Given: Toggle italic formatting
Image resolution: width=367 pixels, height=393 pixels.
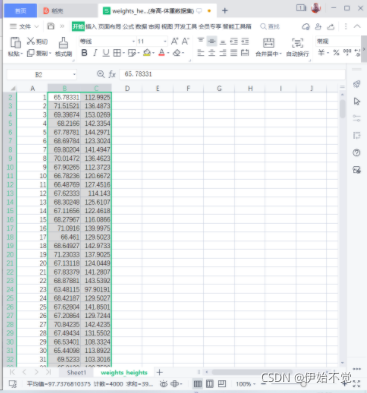Looking at the screenshot, I should (95, 53).
